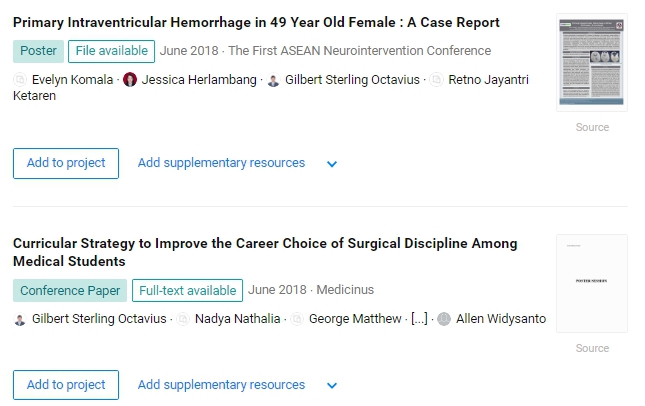Click Add to project for conference paper

pos(66,385)
